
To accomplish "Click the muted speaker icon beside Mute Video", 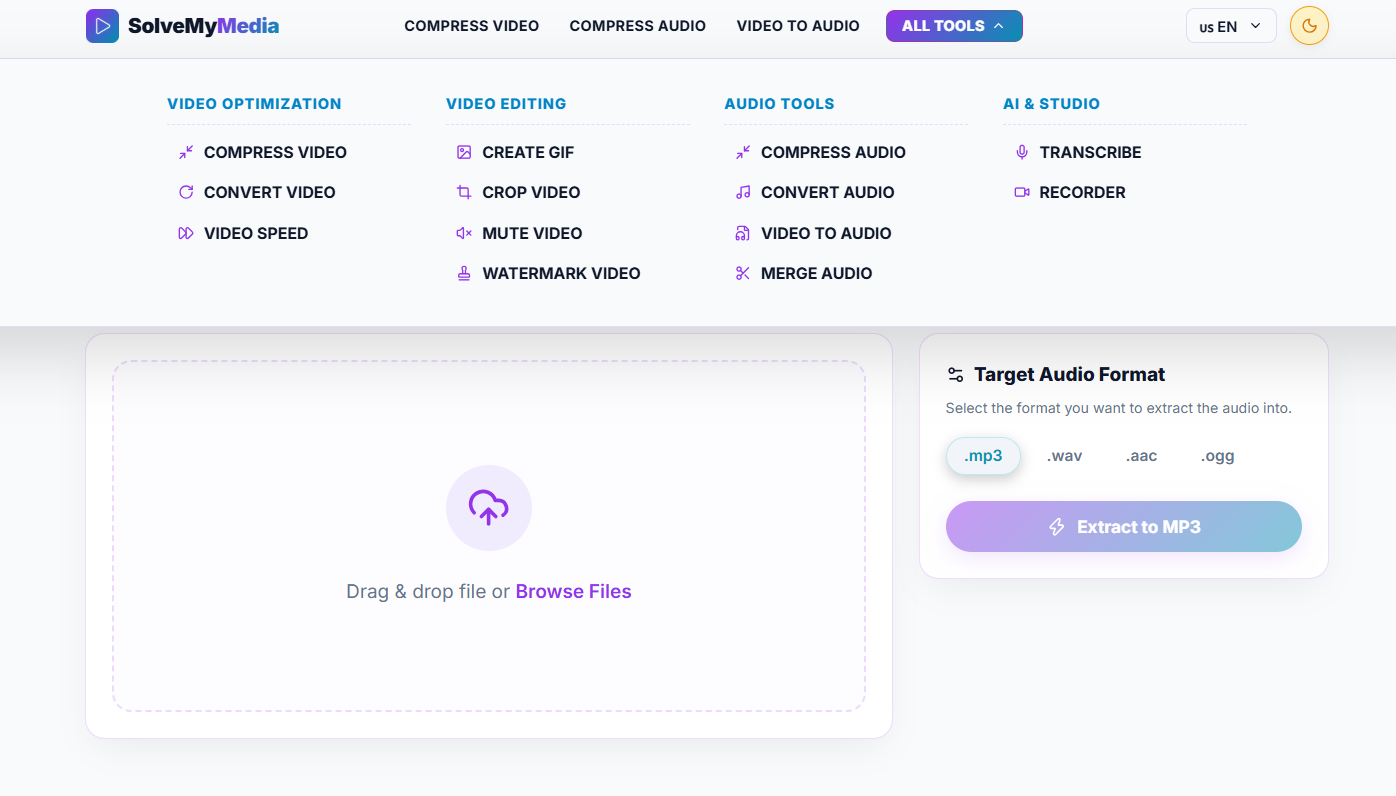I will (x=464, y=233).
